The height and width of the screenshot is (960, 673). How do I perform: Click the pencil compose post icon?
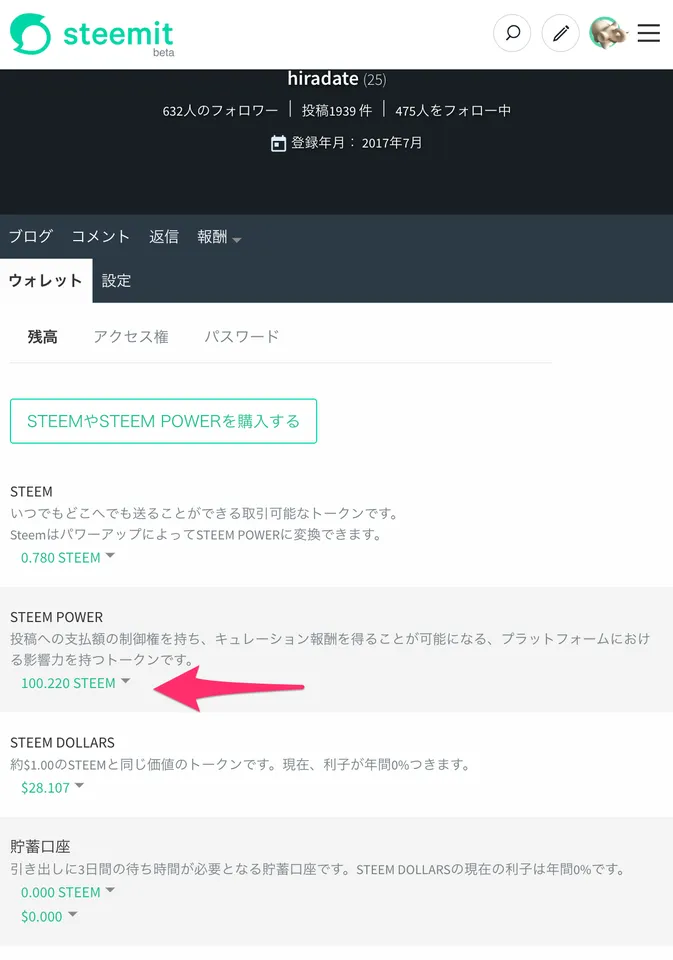pos(560,32)
